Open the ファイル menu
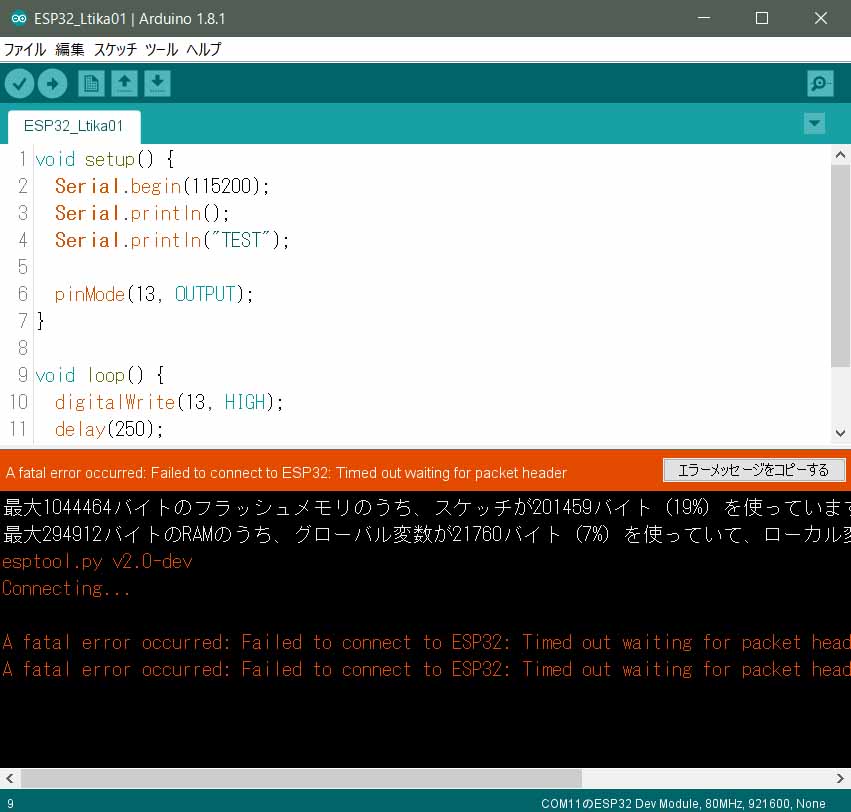 pos(25,49)
